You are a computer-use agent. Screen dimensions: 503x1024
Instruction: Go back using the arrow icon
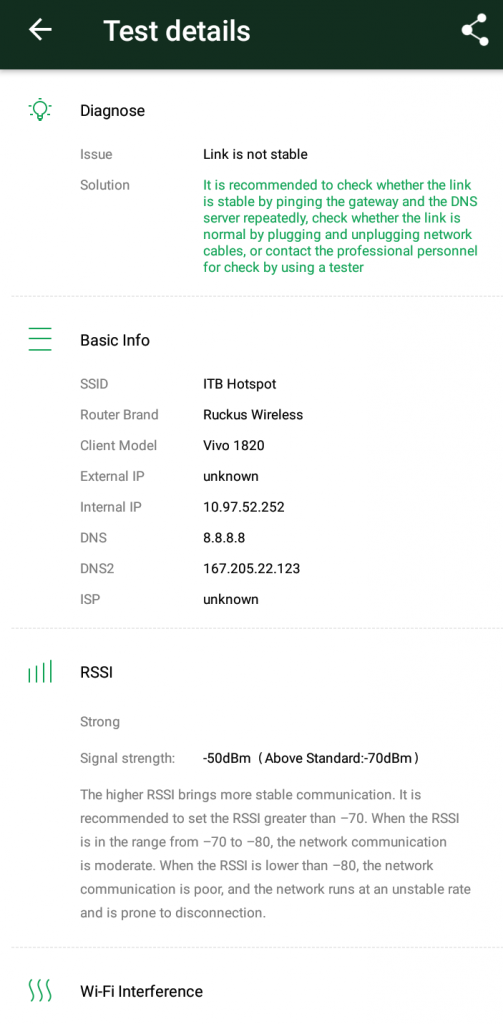[40, 30]
